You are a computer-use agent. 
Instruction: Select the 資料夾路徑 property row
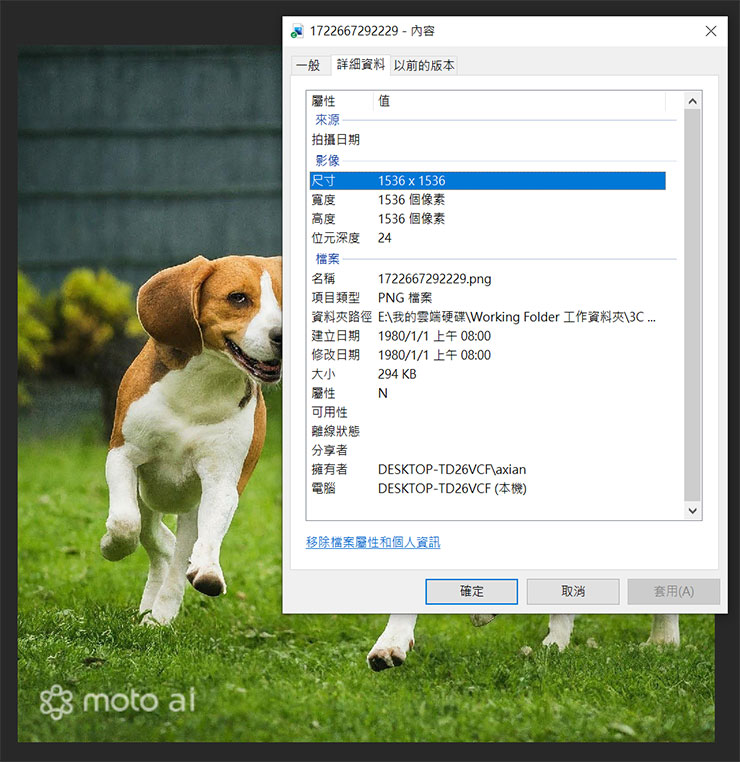[487, 317]
